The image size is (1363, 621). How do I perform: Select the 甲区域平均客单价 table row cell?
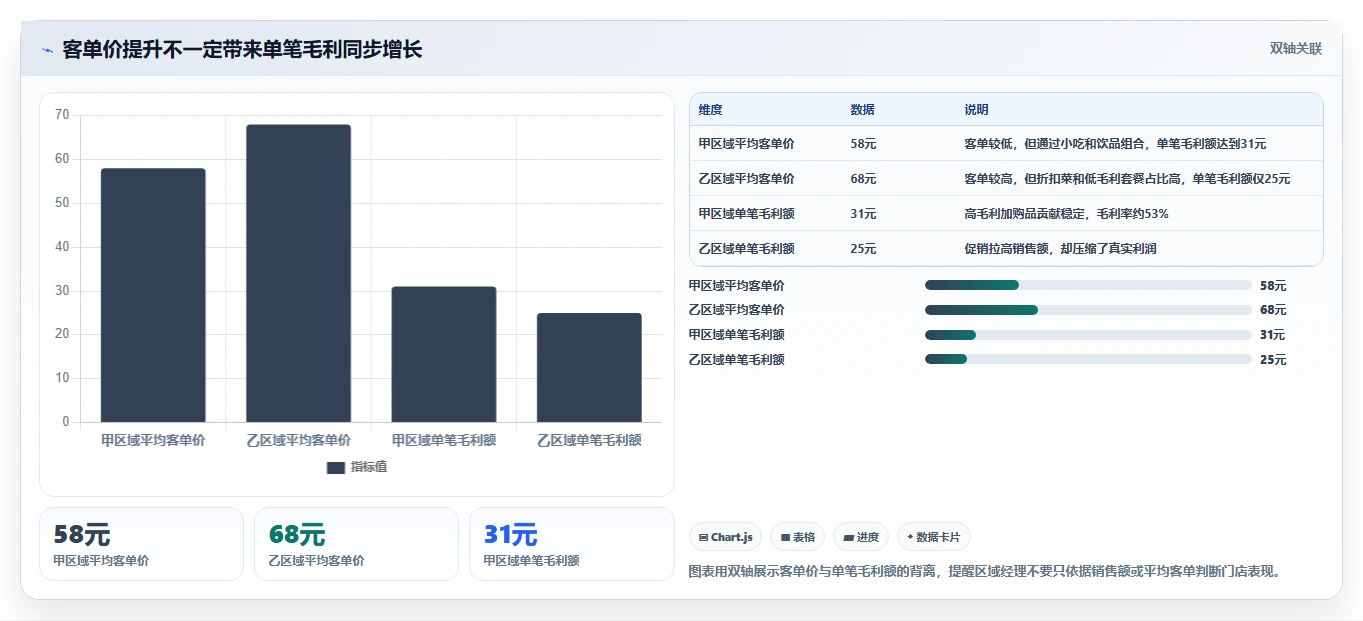[x=746, y=144]
